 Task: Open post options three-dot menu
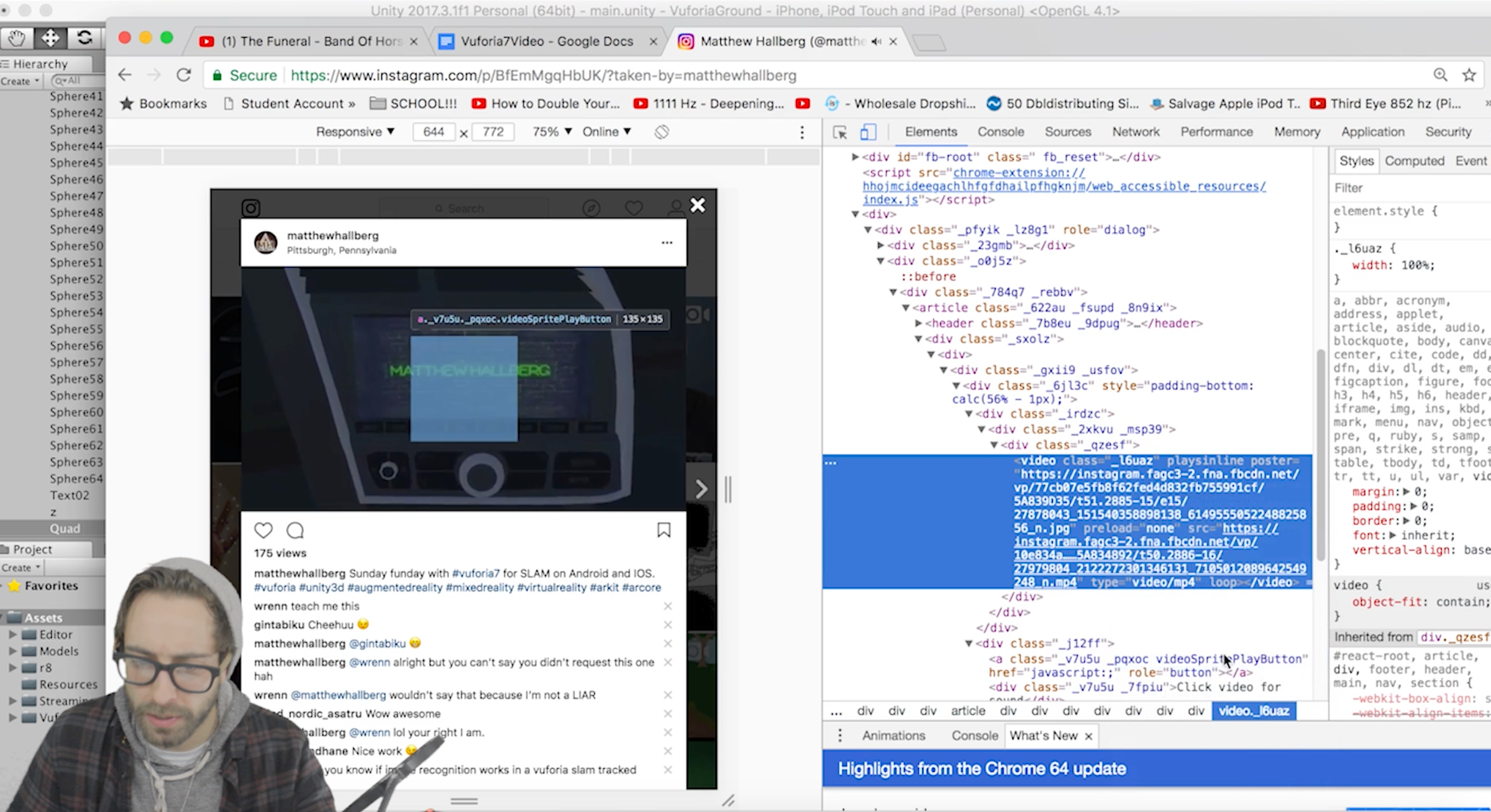[667, 242]
